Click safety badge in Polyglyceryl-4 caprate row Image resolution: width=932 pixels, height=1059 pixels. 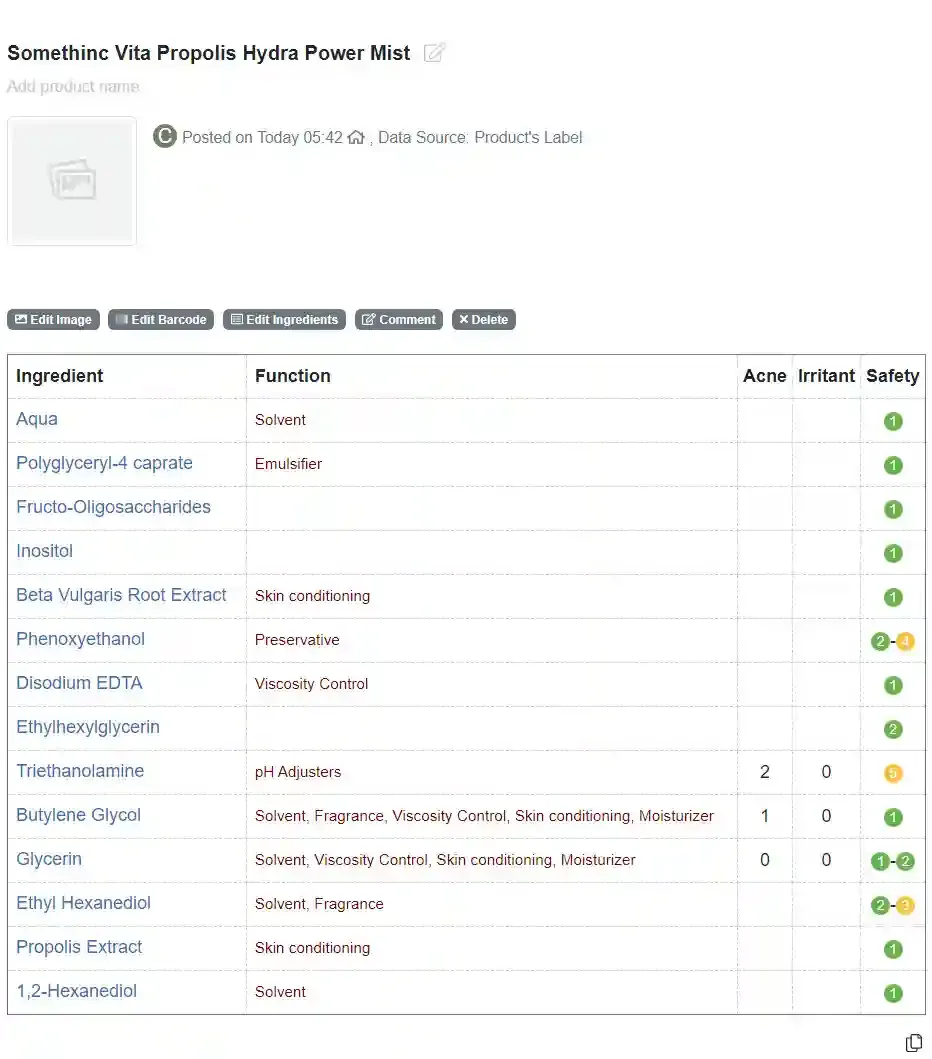point(893,465)
